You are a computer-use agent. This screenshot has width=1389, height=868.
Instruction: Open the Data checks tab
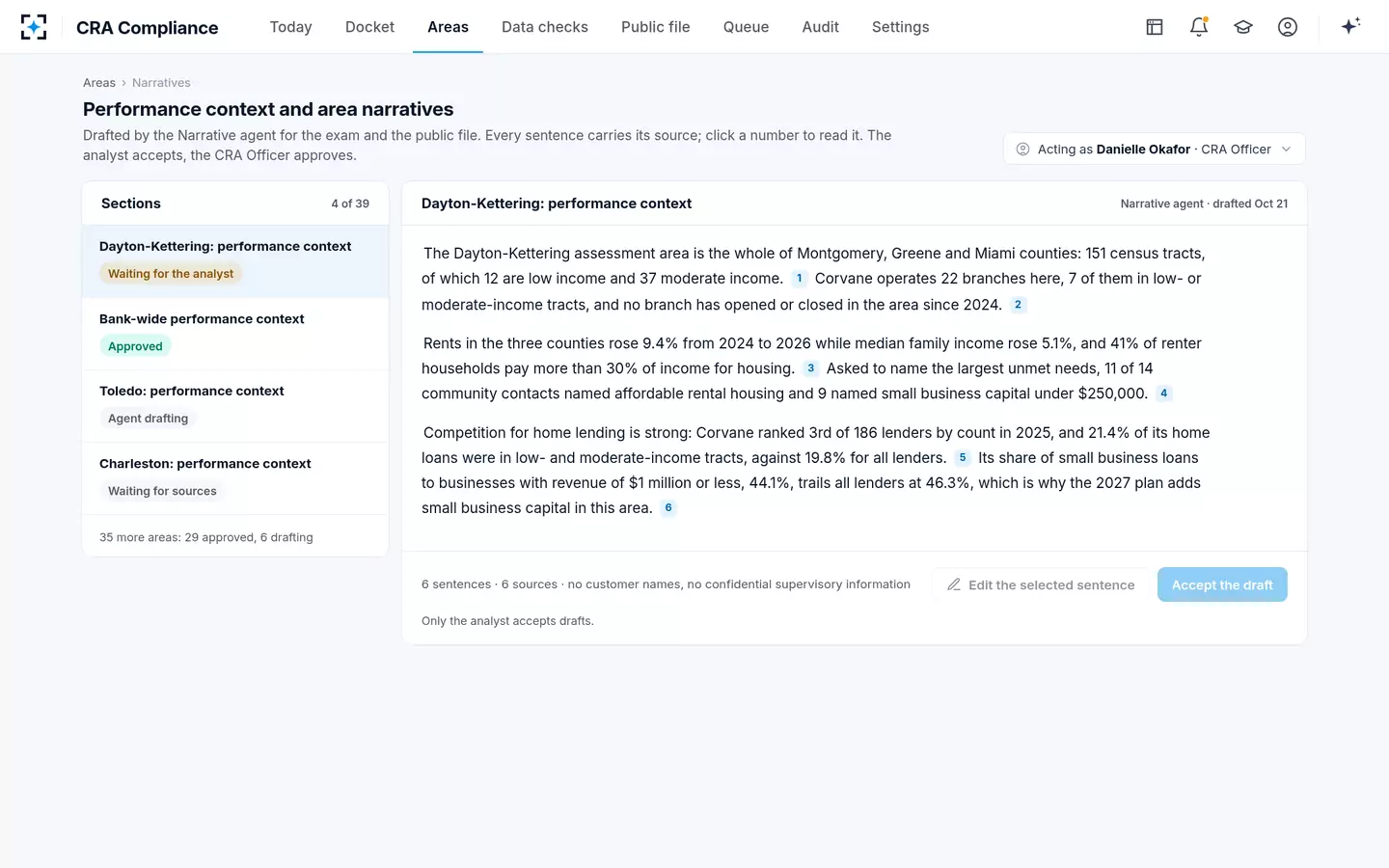(545, 27)
